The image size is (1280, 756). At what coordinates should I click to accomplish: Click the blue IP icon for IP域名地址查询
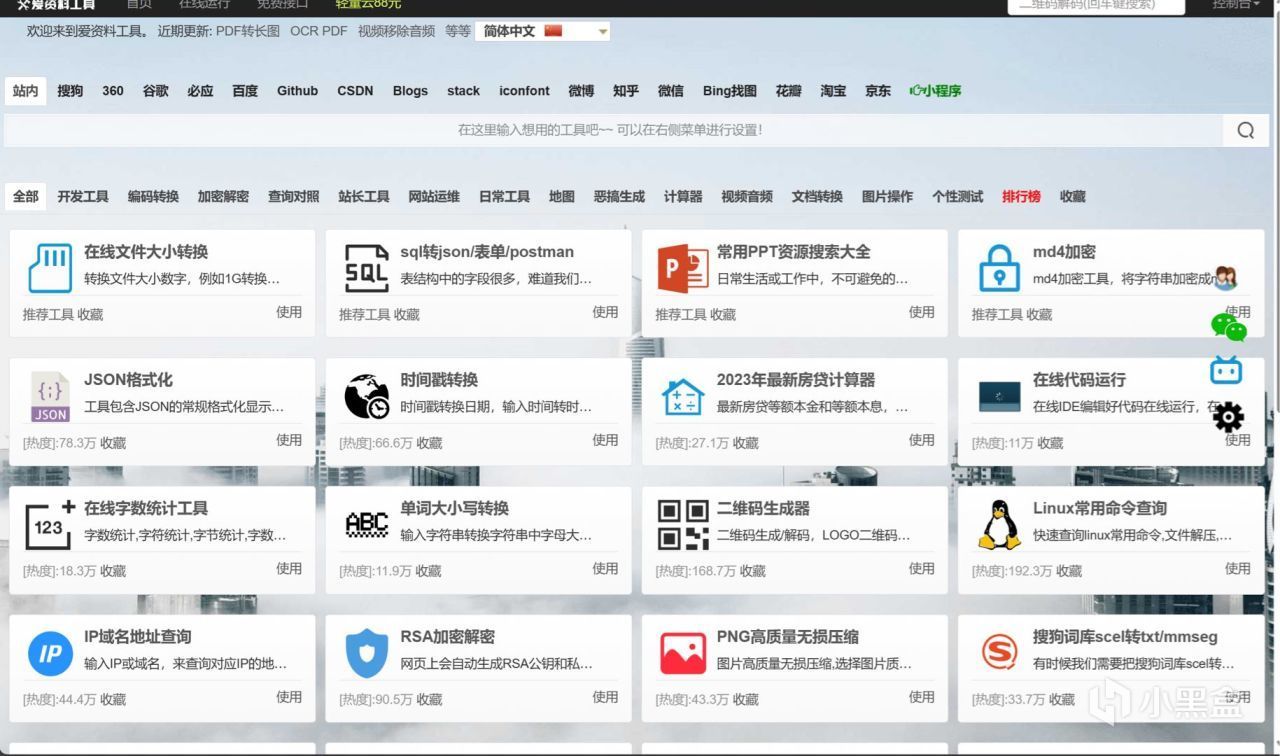[50, 653]
